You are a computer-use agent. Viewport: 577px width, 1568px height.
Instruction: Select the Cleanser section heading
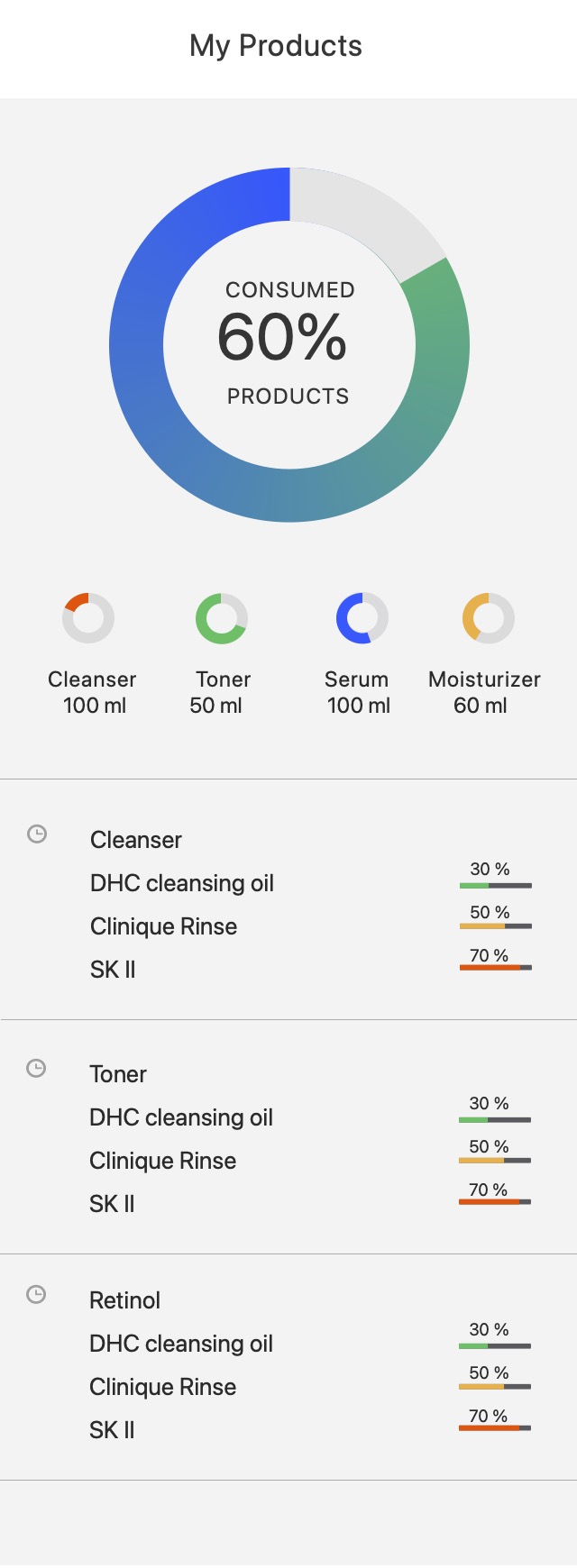(x=136, y=840)
